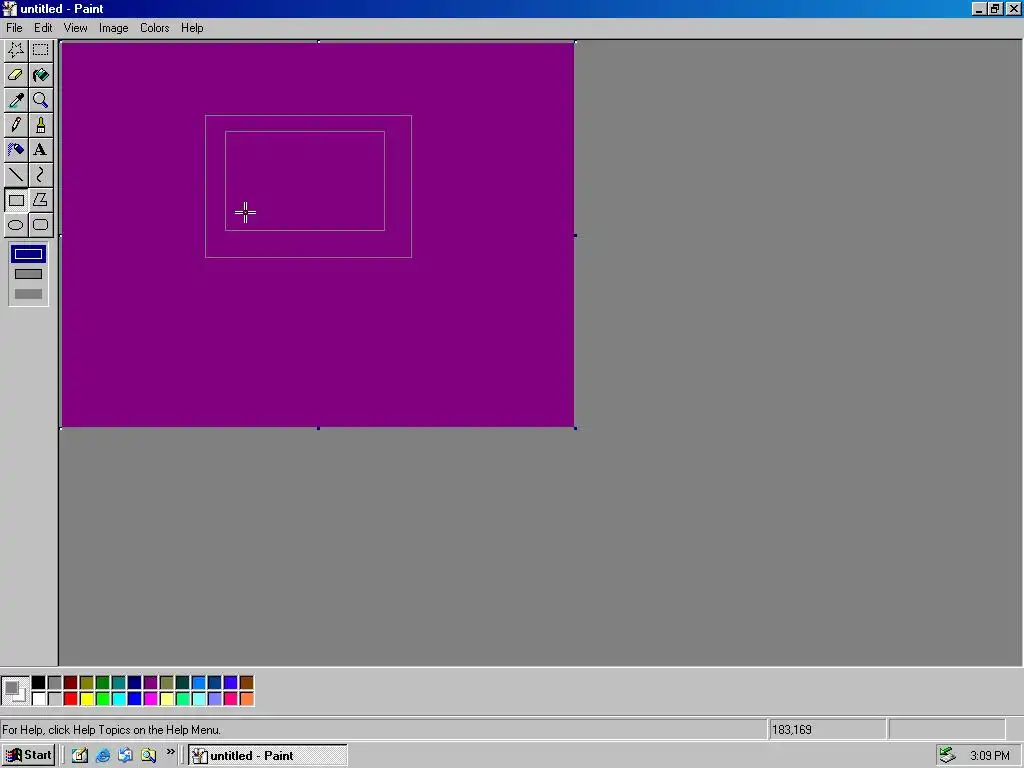Select the Magnifier tool

[x=40, y=100]
